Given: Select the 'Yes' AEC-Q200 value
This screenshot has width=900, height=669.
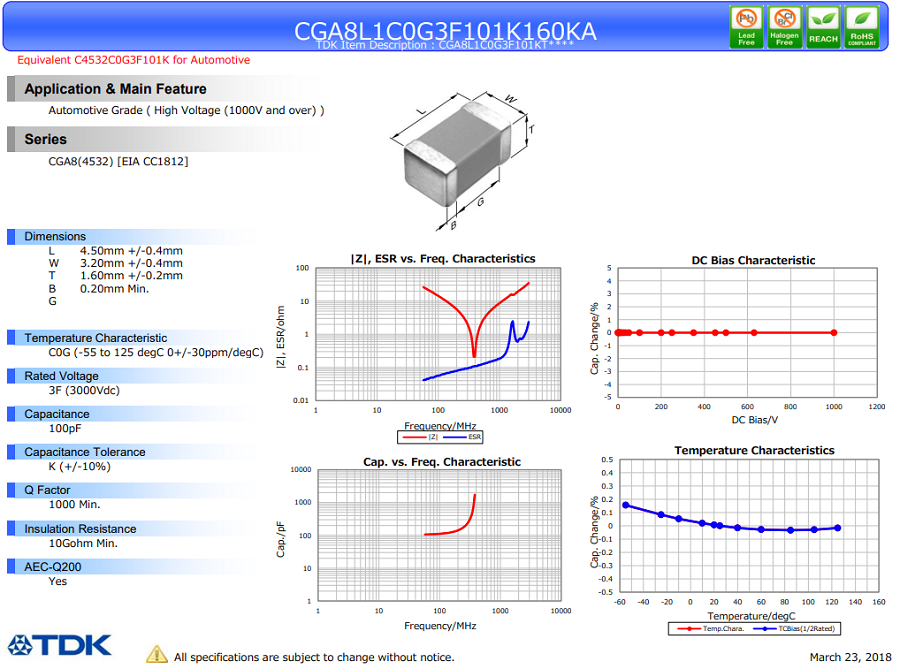Looking at the screenshot, I should pyautogui.click(x=57, y=581).
